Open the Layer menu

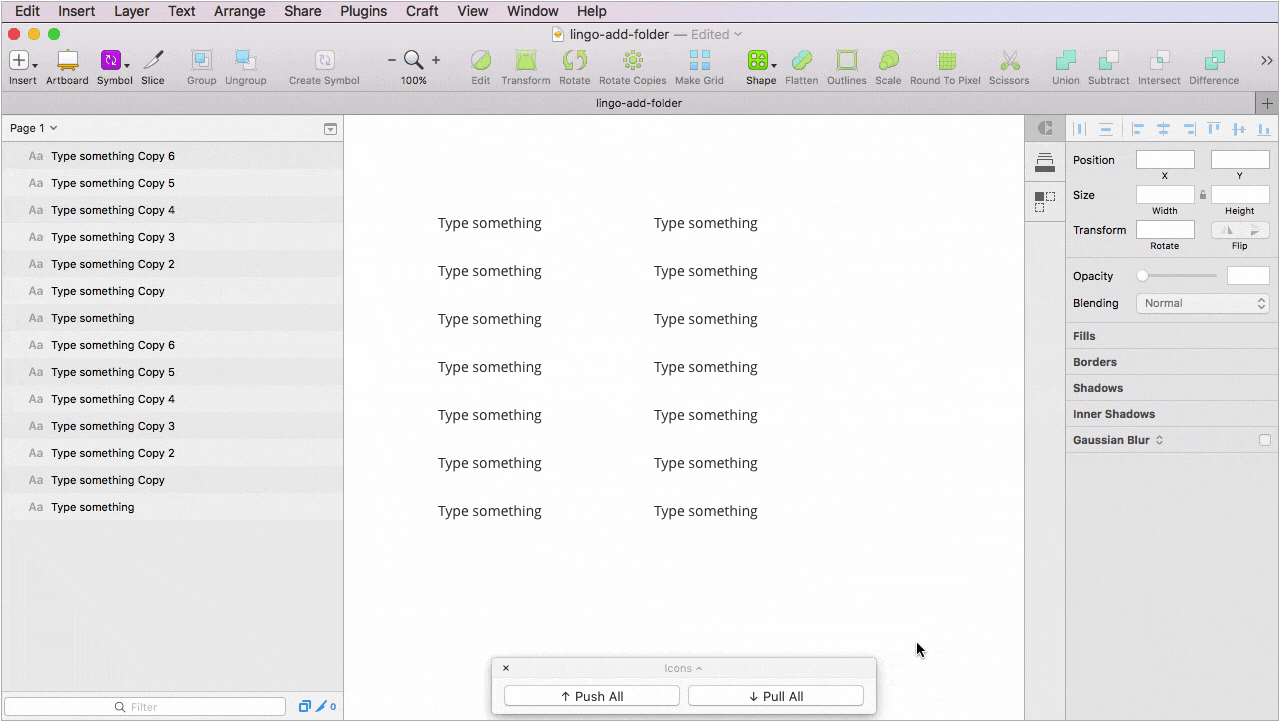(x=131, y=11)
